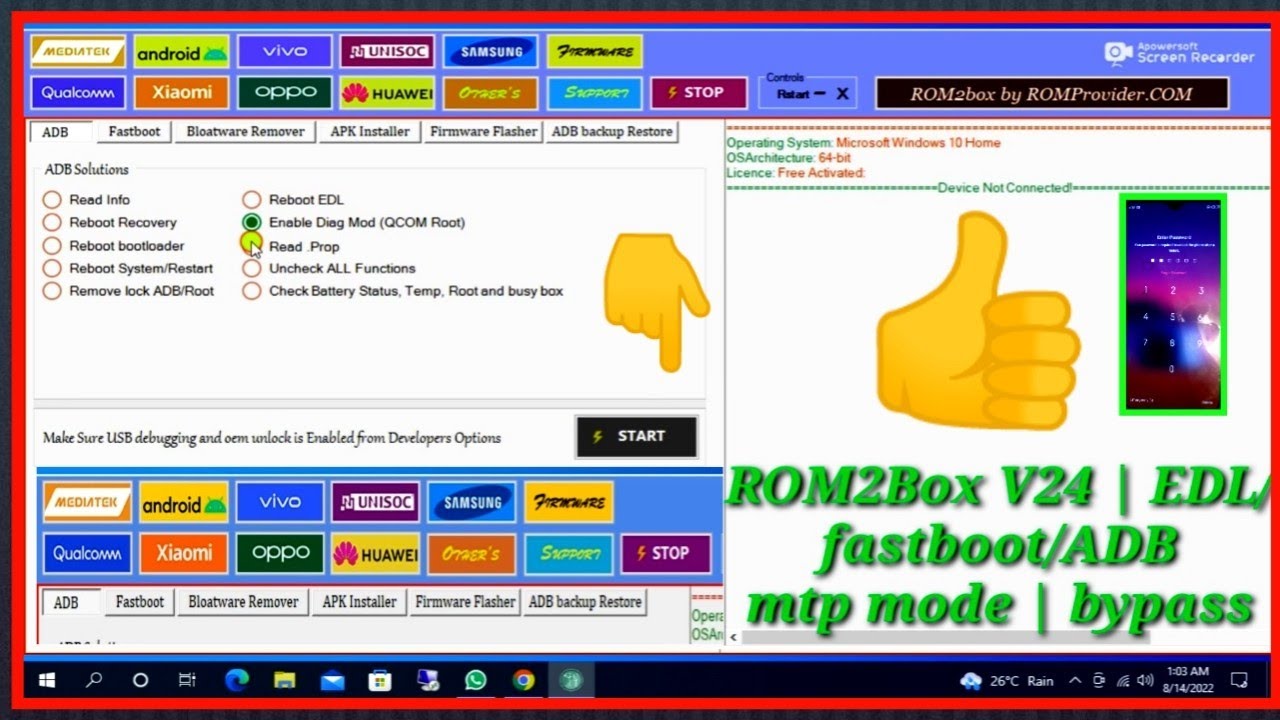1280x720 pixels.
Task: Select Enable Diag Mod (QCOM Root) option
Action: (354, 222)
